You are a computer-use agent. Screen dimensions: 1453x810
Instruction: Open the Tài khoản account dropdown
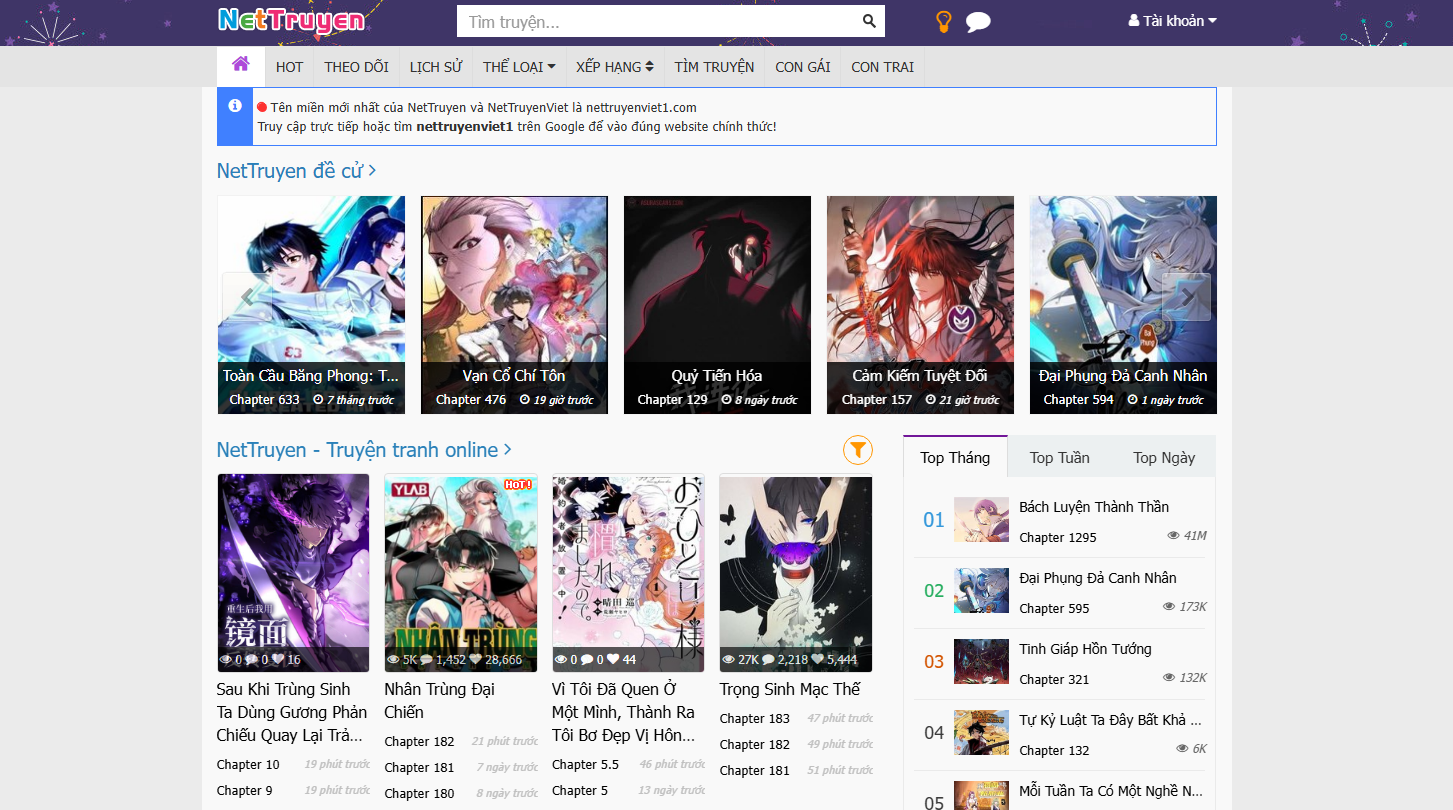[1172, 21]
